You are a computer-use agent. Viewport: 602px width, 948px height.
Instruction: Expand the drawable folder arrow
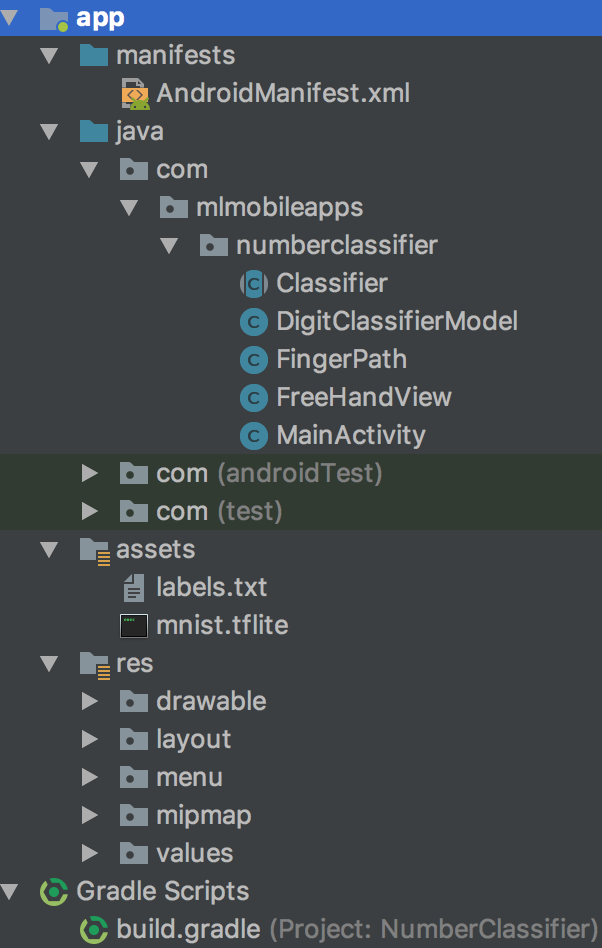89,701
